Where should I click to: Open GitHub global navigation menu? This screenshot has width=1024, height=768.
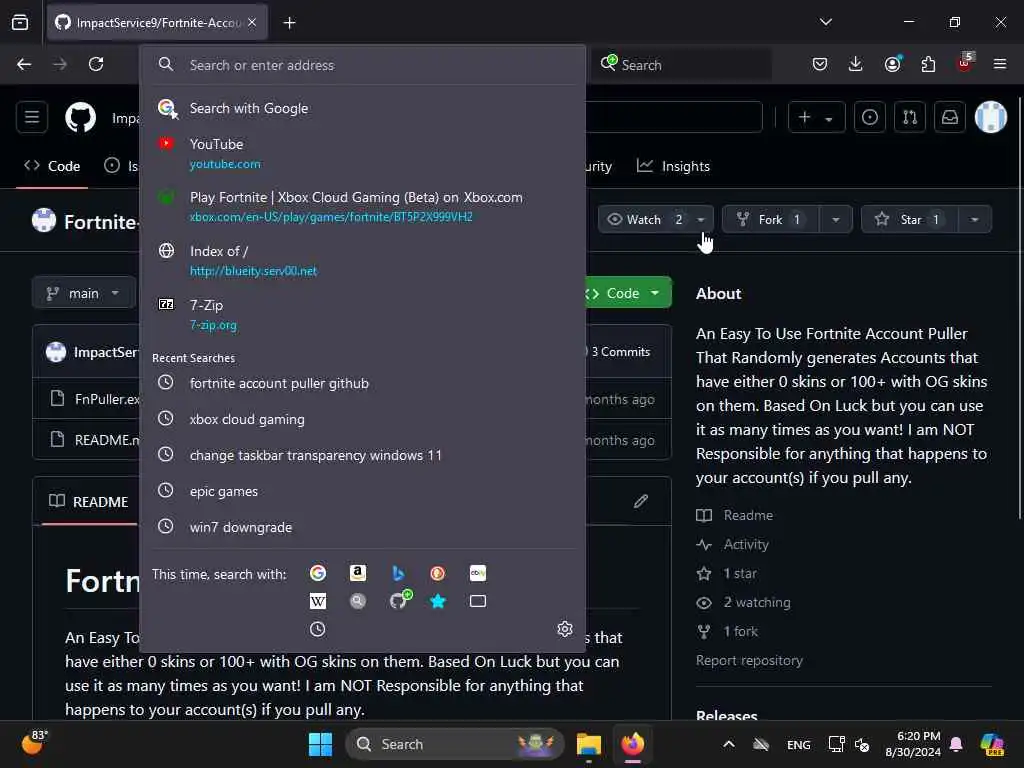pos(32,118)
